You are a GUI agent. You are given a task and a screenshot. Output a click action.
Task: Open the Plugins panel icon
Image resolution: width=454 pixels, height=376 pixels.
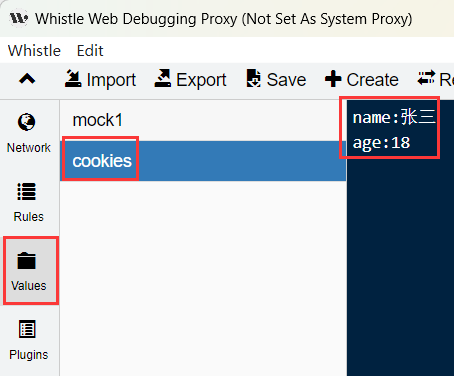click(x=27, y=329)
